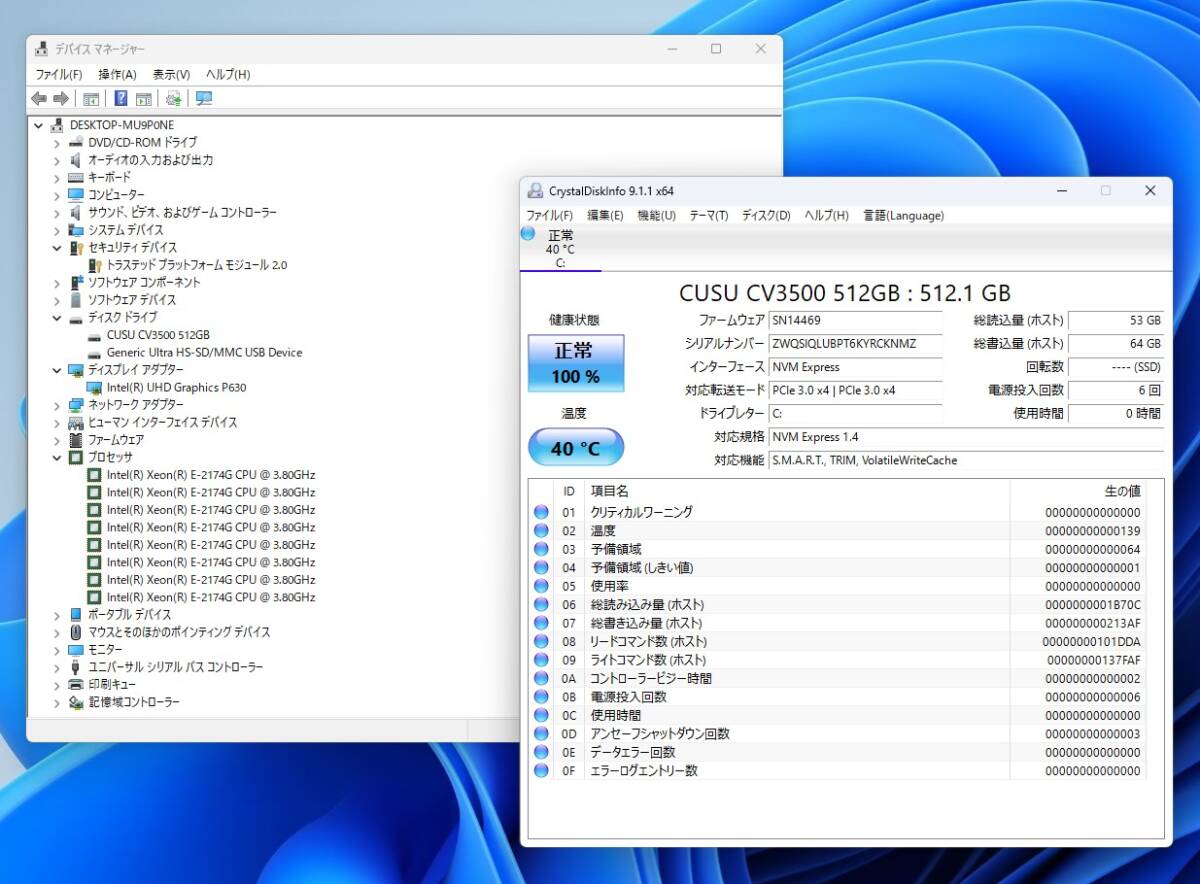
Task: Open 機能(U) menu in CrystalDiskInfo
Action: (657, 215)
